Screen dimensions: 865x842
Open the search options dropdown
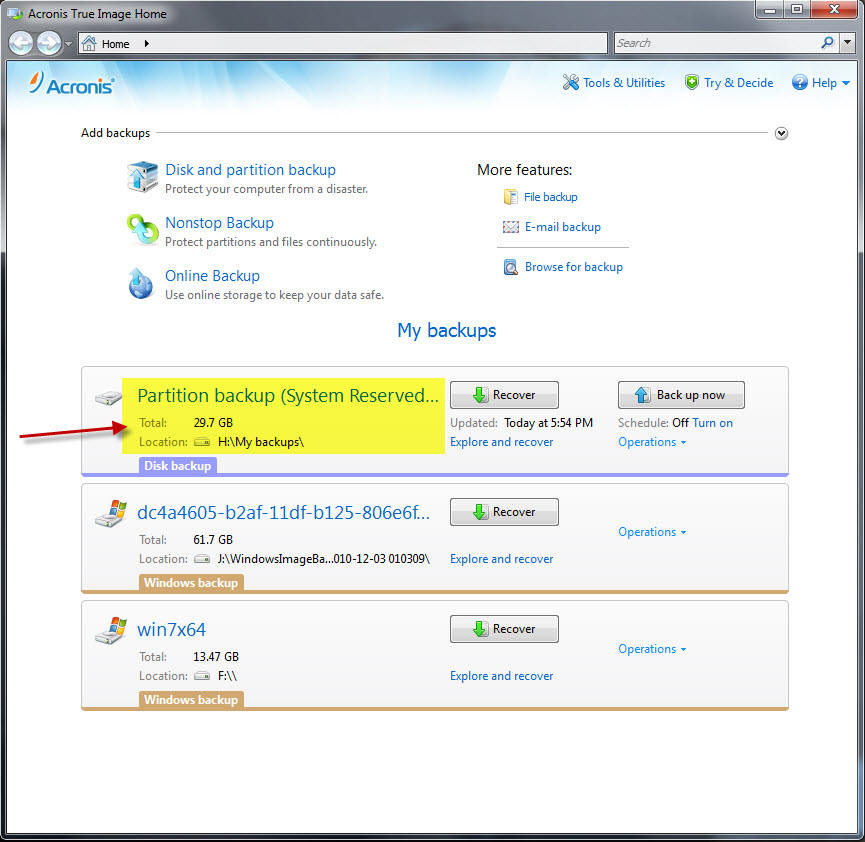[x=847, y=42]
